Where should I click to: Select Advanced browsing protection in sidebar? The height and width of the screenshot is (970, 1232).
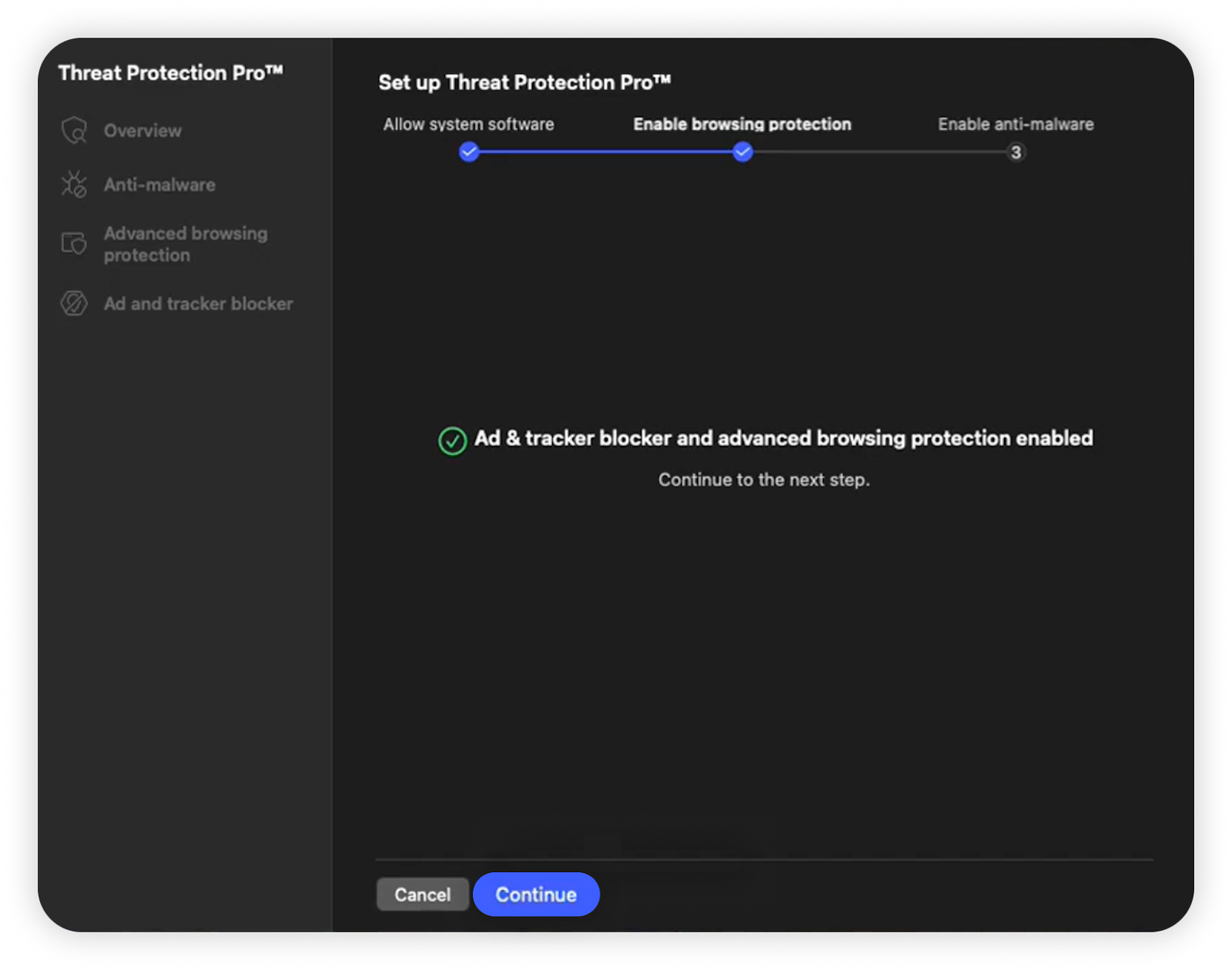tap(186, 244)
